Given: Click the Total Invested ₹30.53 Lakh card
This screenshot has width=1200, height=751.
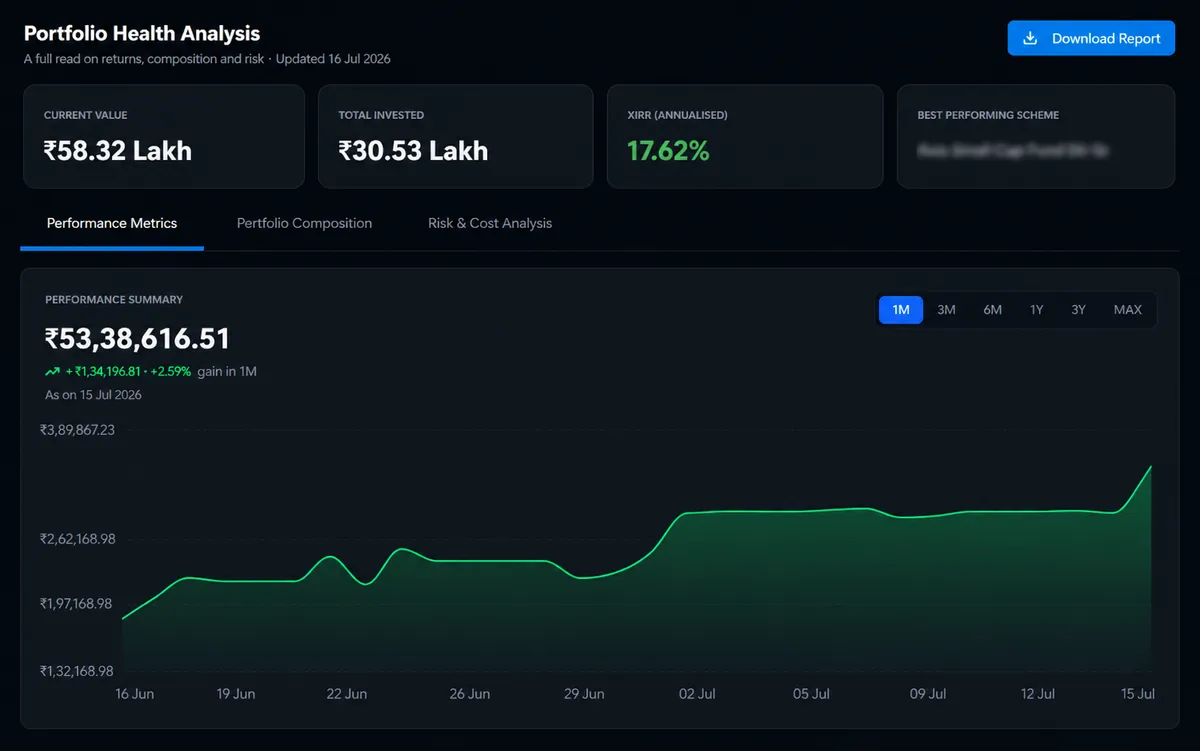Looking at the screenshot, I should [x=455, y=136].
